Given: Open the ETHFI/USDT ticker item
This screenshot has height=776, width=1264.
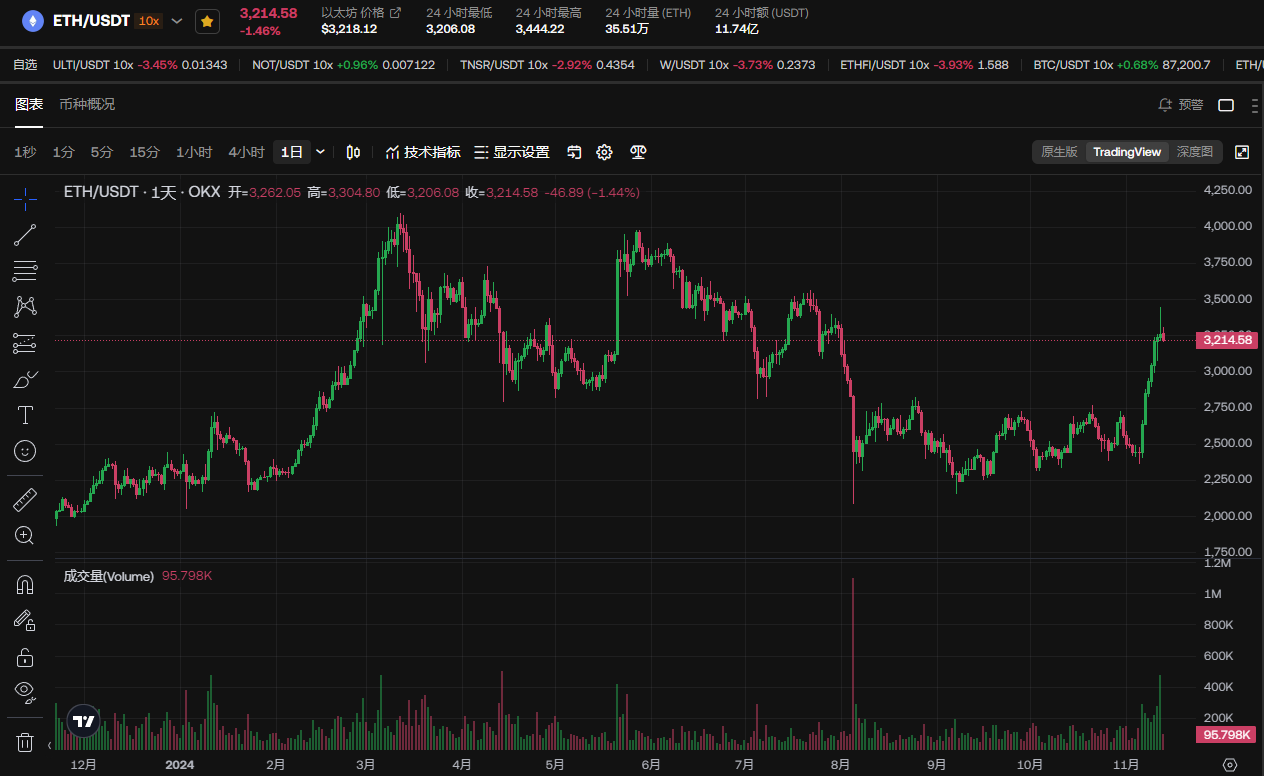Looking at the screenshot, I should [924, 65].
